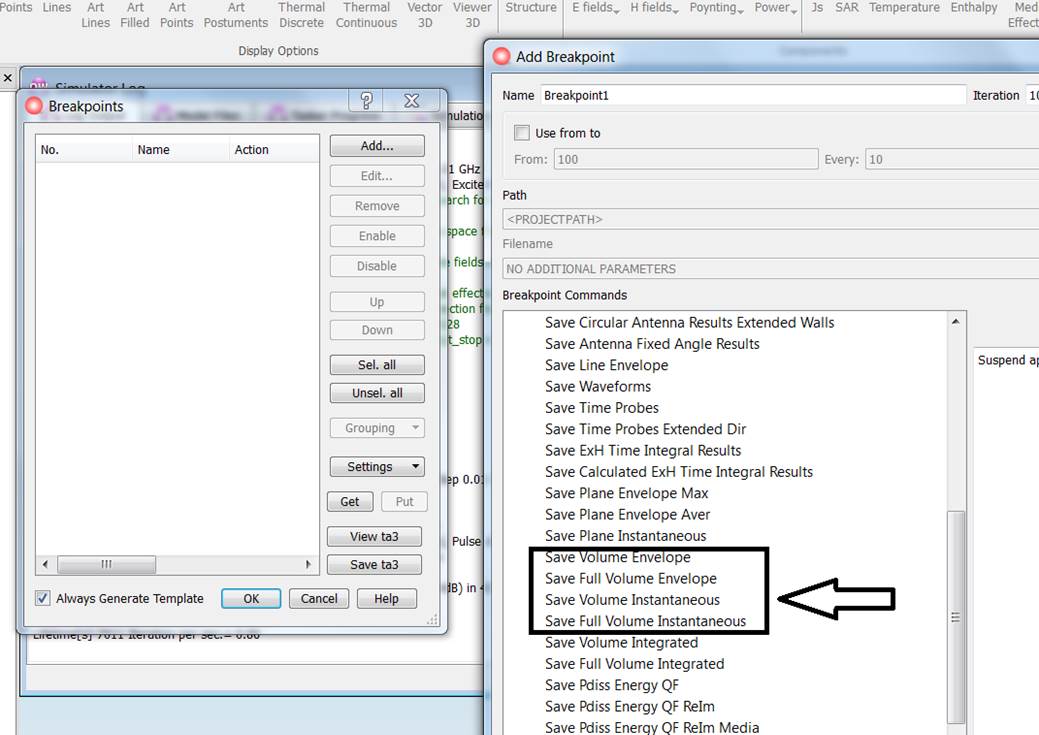Click the No. column header in breakpoints list
Viewport: 1039px width, 735px height.
(x=84, y=150)
